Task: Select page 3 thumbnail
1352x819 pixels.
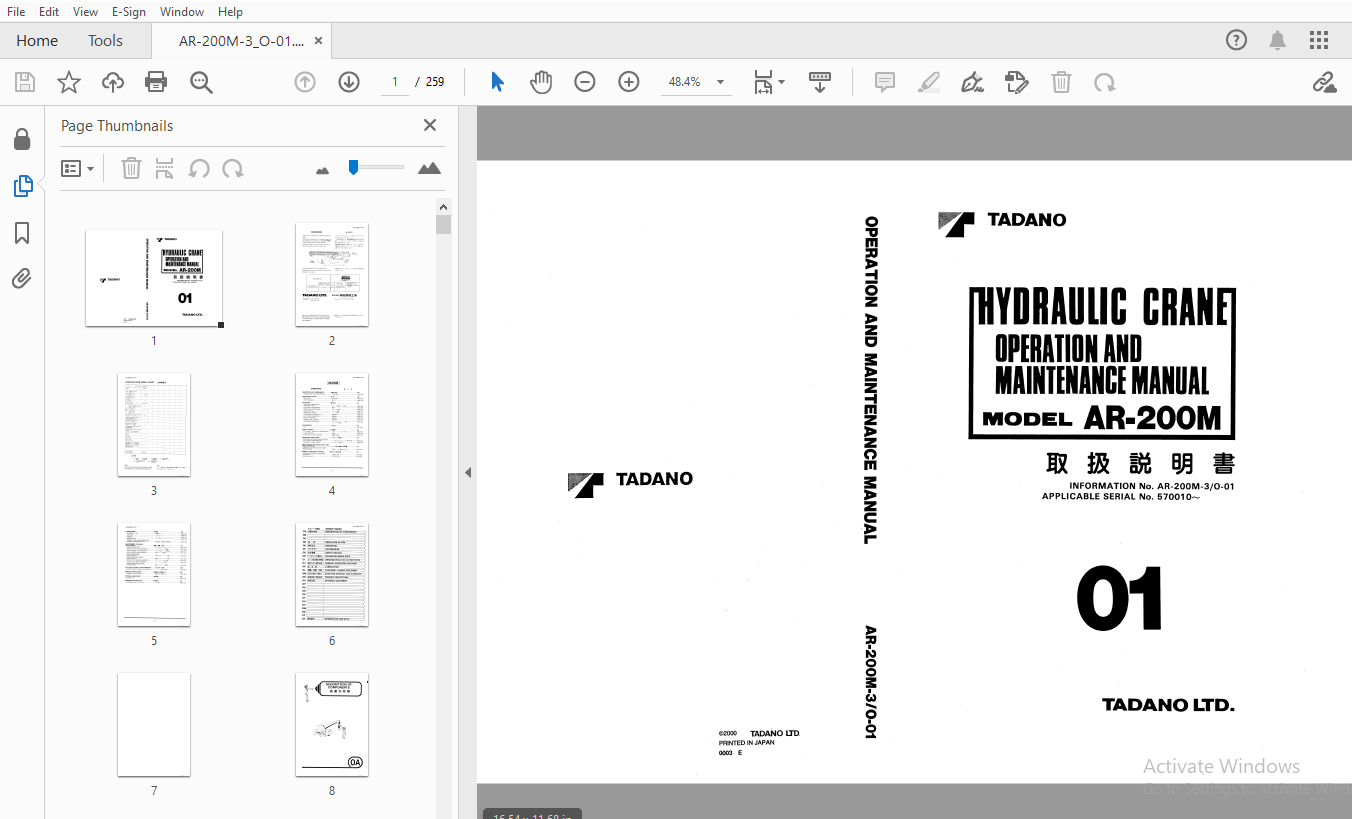Action: (154, 425)
